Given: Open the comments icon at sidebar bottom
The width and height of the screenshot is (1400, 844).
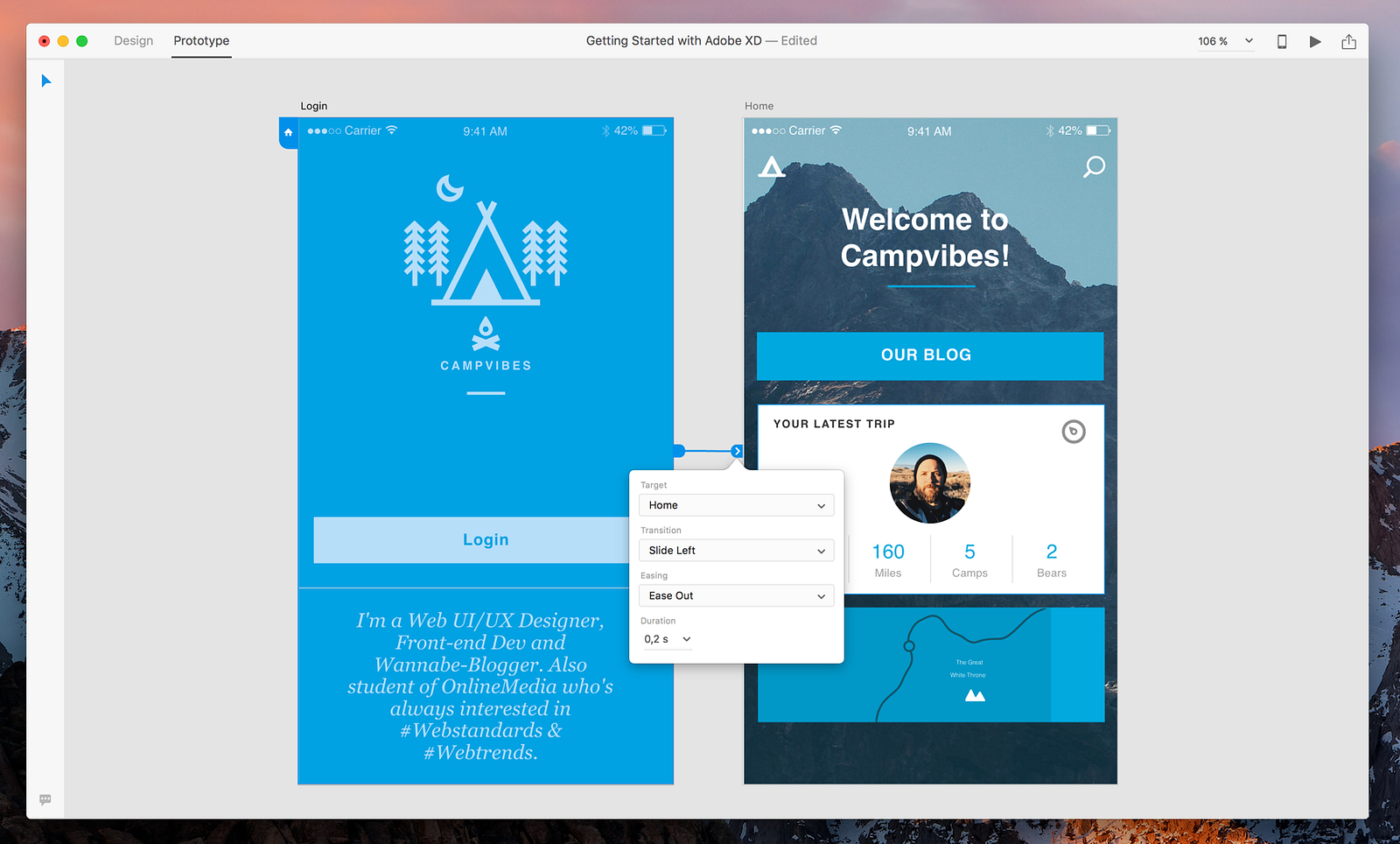Looking at the screenshot, I should pos(45,799).
